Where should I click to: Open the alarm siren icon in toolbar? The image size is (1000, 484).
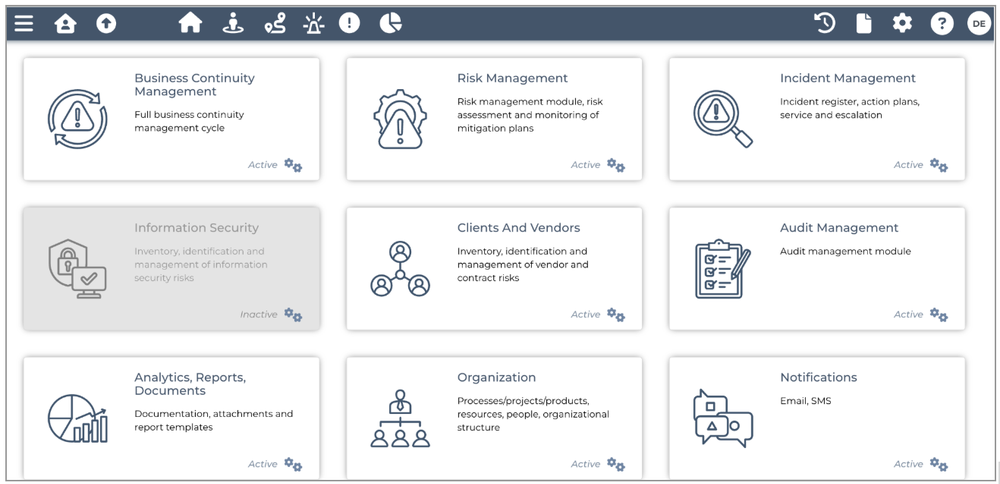coord(313,23)
